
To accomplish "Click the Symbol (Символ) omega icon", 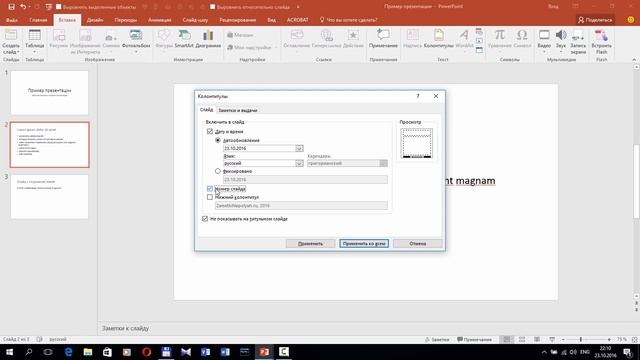I will (x=522, y=35).
